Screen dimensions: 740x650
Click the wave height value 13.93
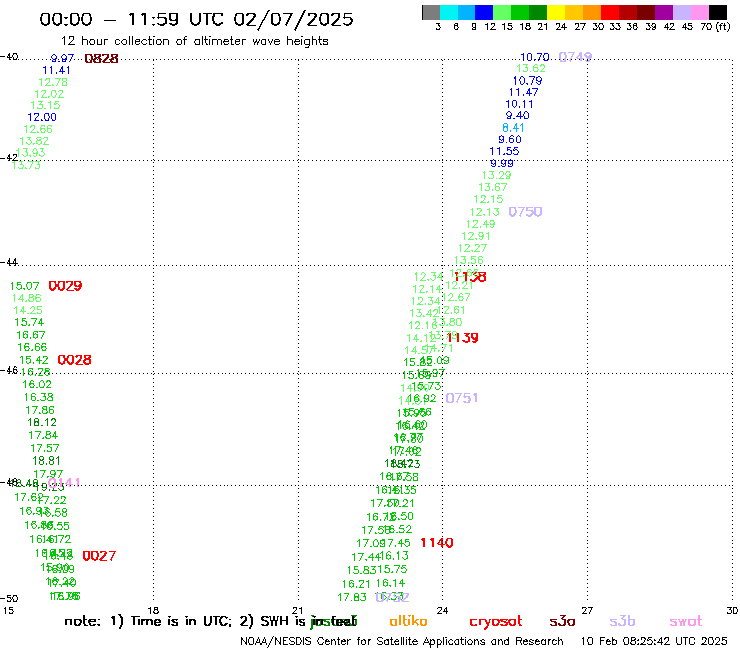coord(31,152)
